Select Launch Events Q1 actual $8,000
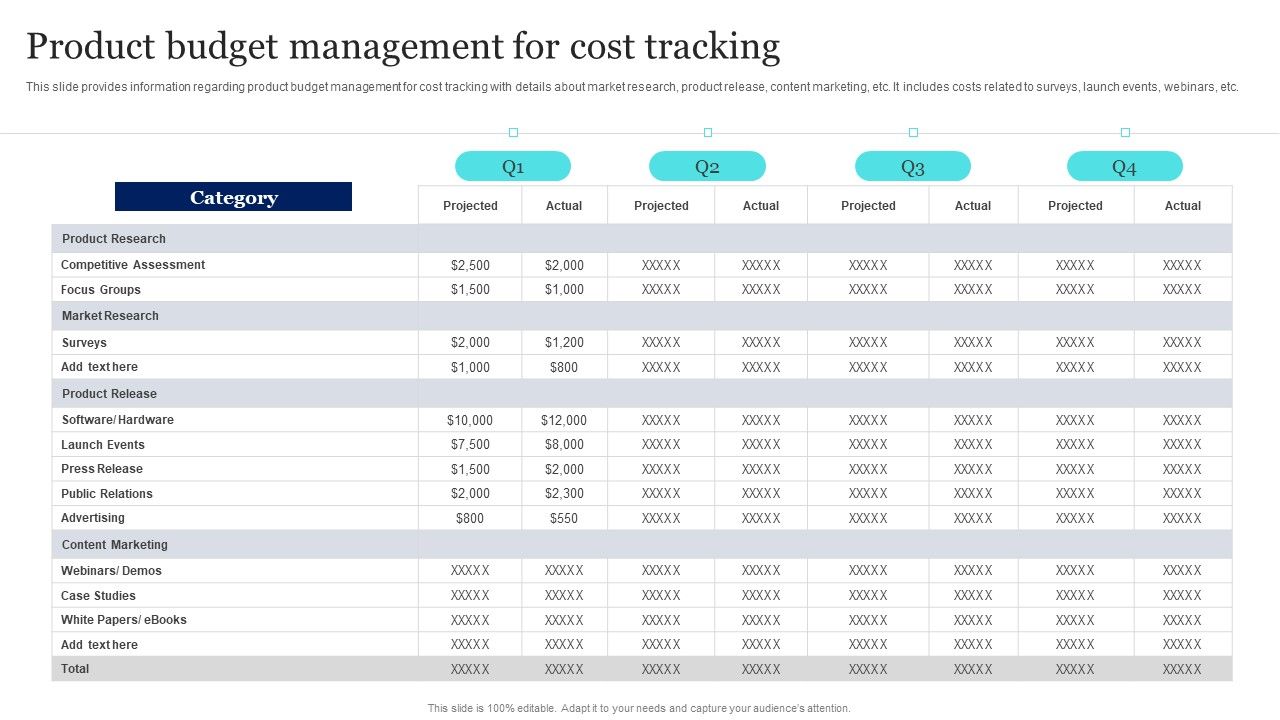Viewport: 1280px width, 720px height. pos(564,445)
